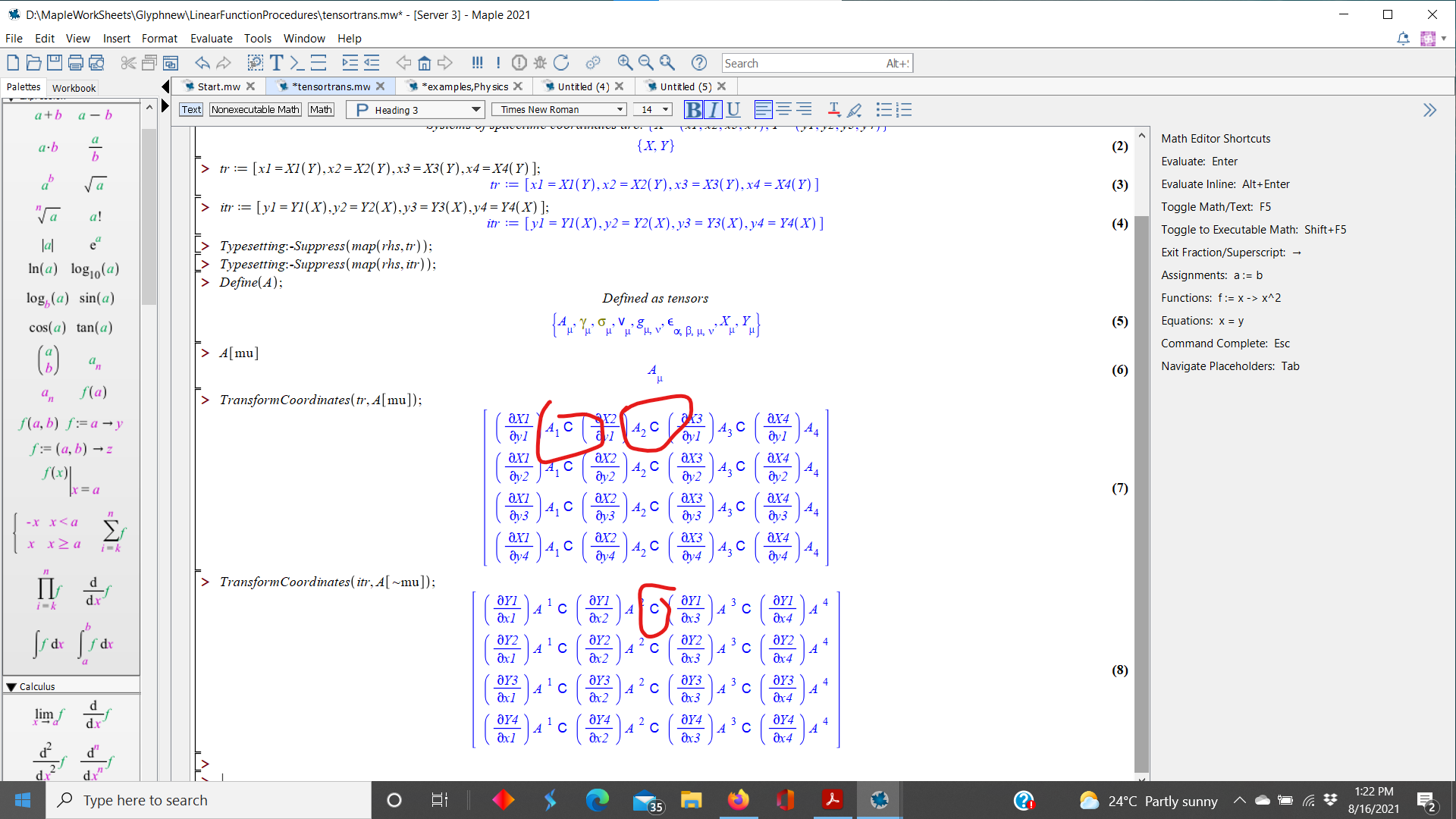Open Windows Start menu
The width and height of the screenshot is (1456, 819).
point(22,800)
